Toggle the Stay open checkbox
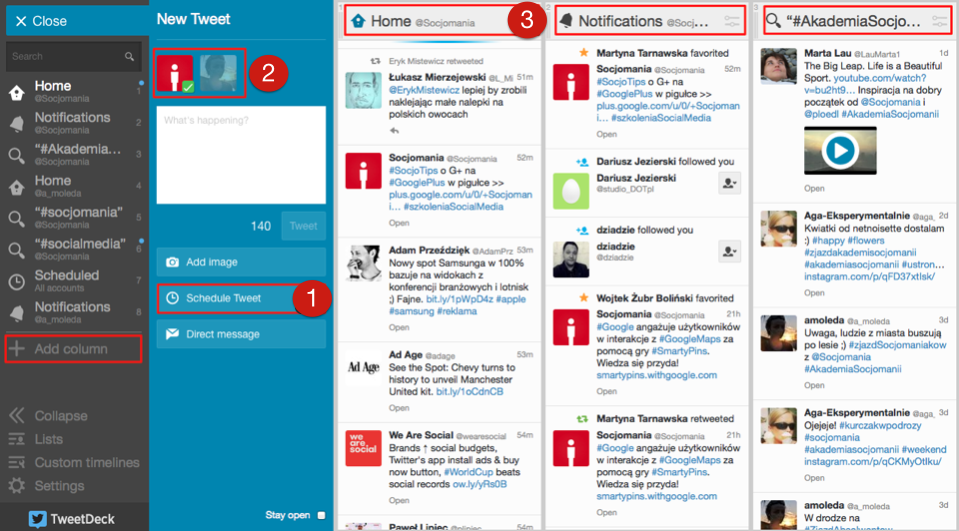The width and height of the screenshot is (959, 531). pos(322,516)
